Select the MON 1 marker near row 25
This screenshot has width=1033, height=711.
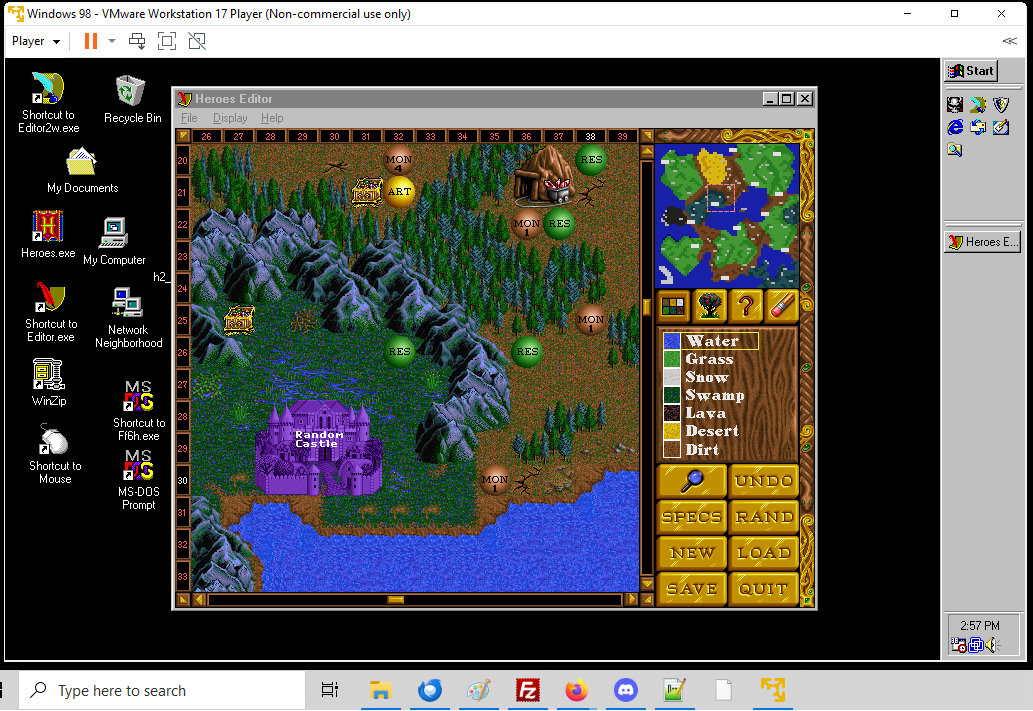[x=590, y=321]
